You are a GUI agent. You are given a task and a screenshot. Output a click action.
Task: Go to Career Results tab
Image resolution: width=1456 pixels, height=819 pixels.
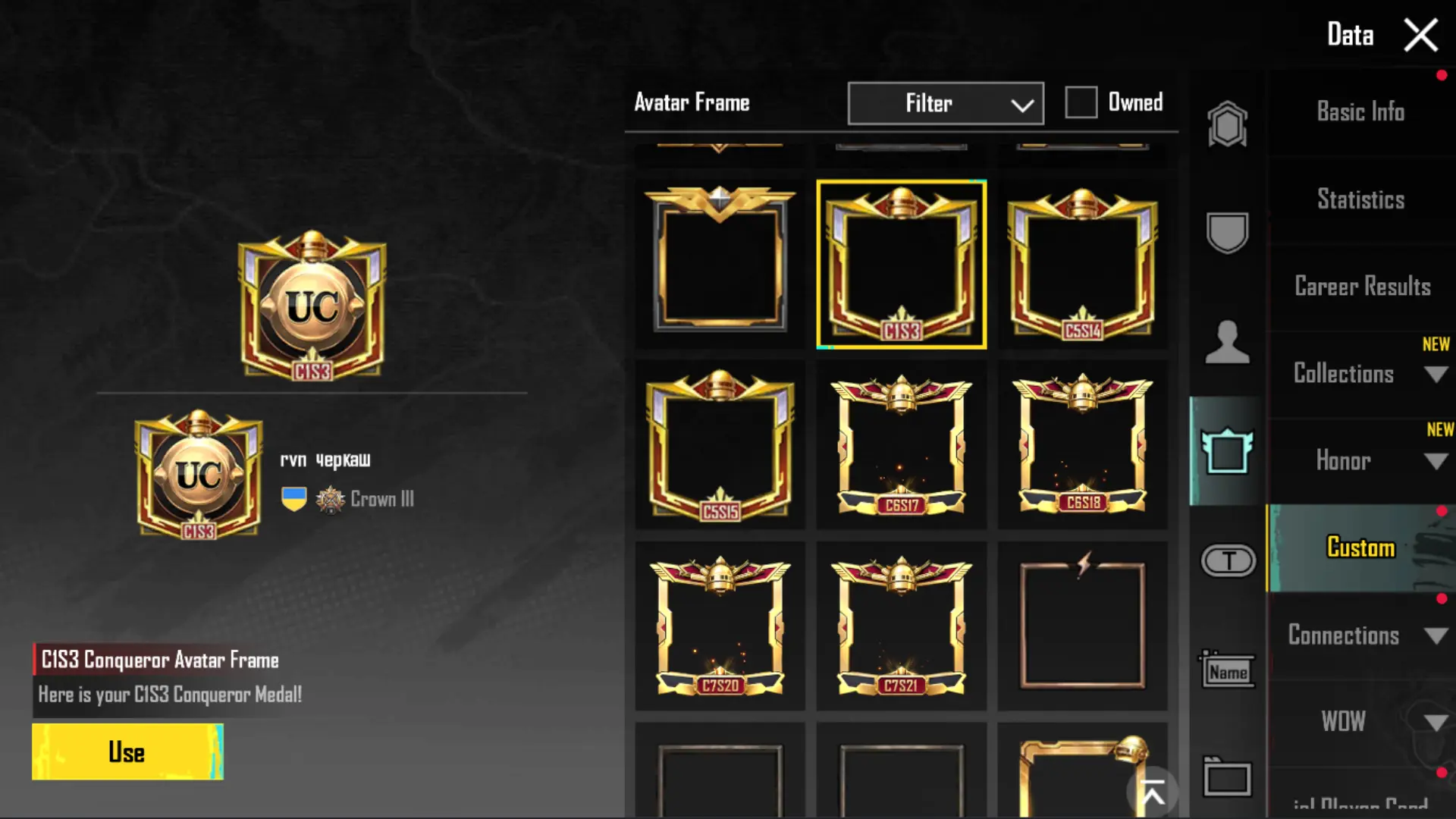click(1362, 287)
